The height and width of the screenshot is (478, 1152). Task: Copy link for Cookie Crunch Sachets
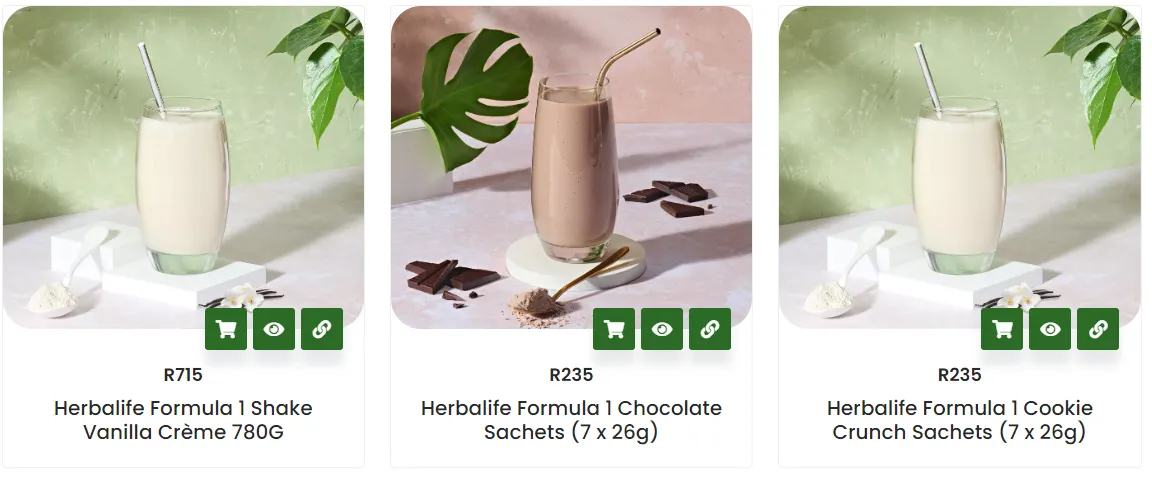1098,329
